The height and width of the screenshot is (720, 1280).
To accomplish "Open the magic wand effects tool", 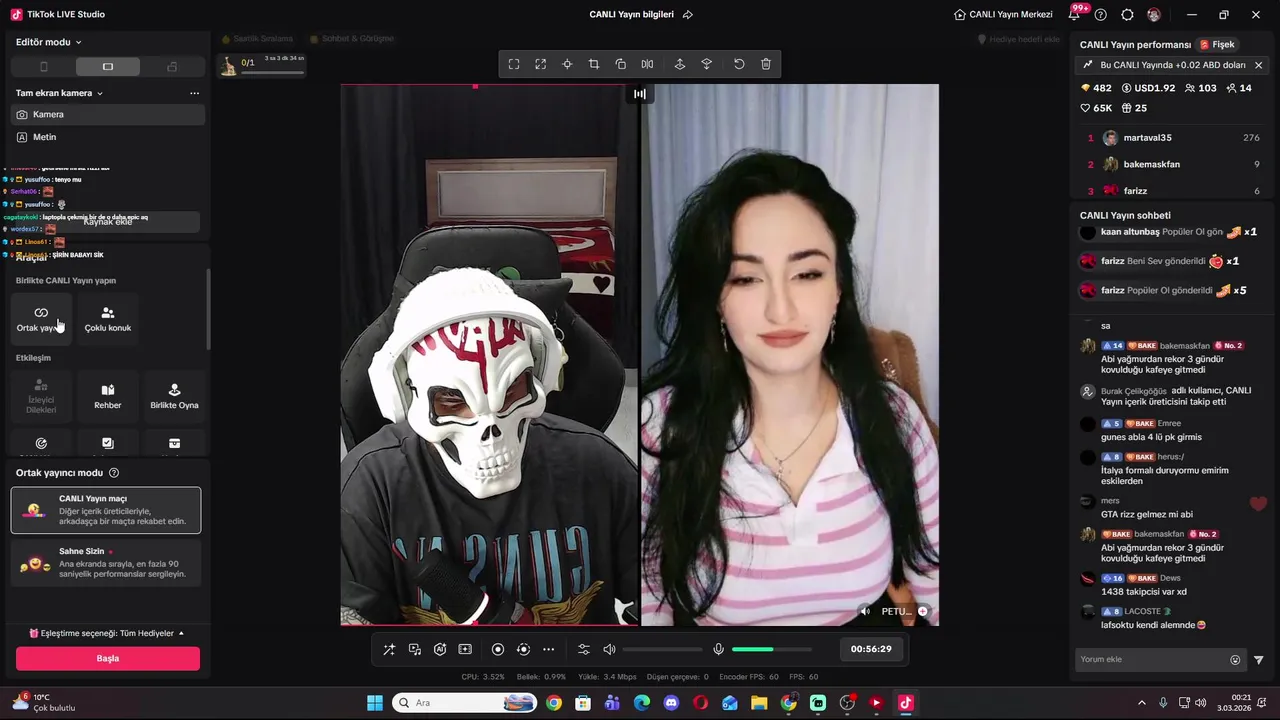I will click(x=389, y=649).
